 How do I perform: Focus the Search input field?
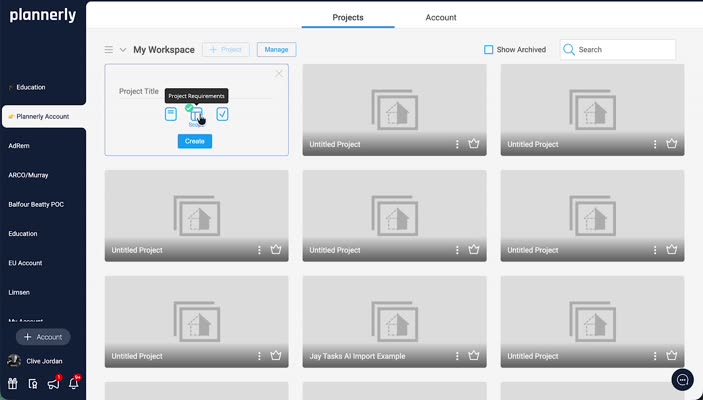tap(618, 49)
